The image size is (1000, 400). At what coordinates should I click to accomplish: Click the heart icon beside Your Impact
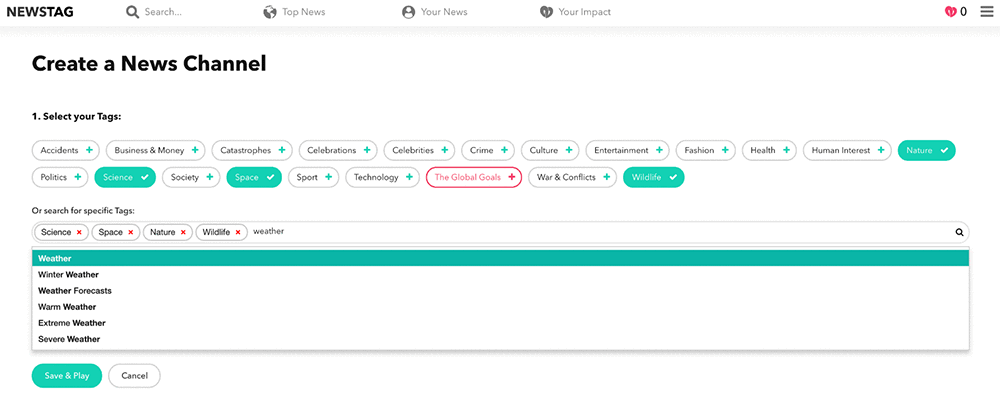[546, 12]
